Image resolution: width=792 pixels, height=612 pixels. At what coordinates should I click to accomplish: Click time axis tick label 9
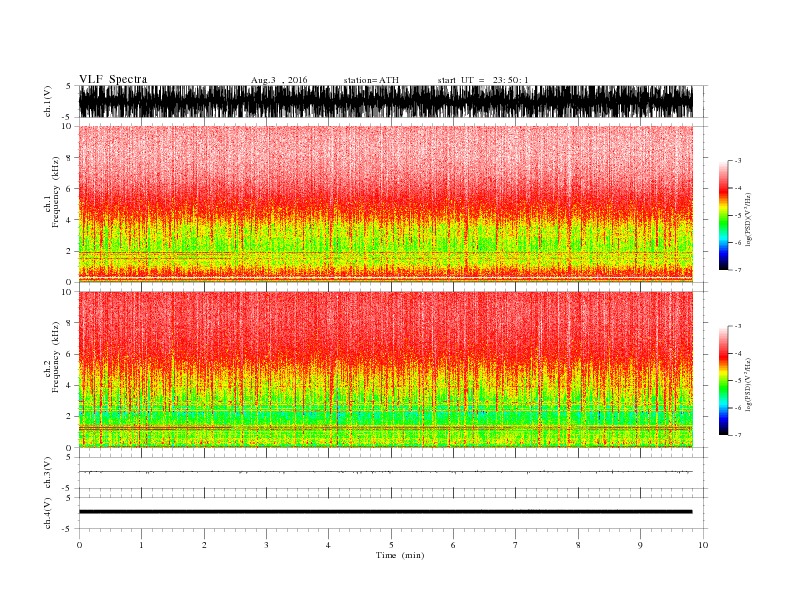tap(640, 545)
